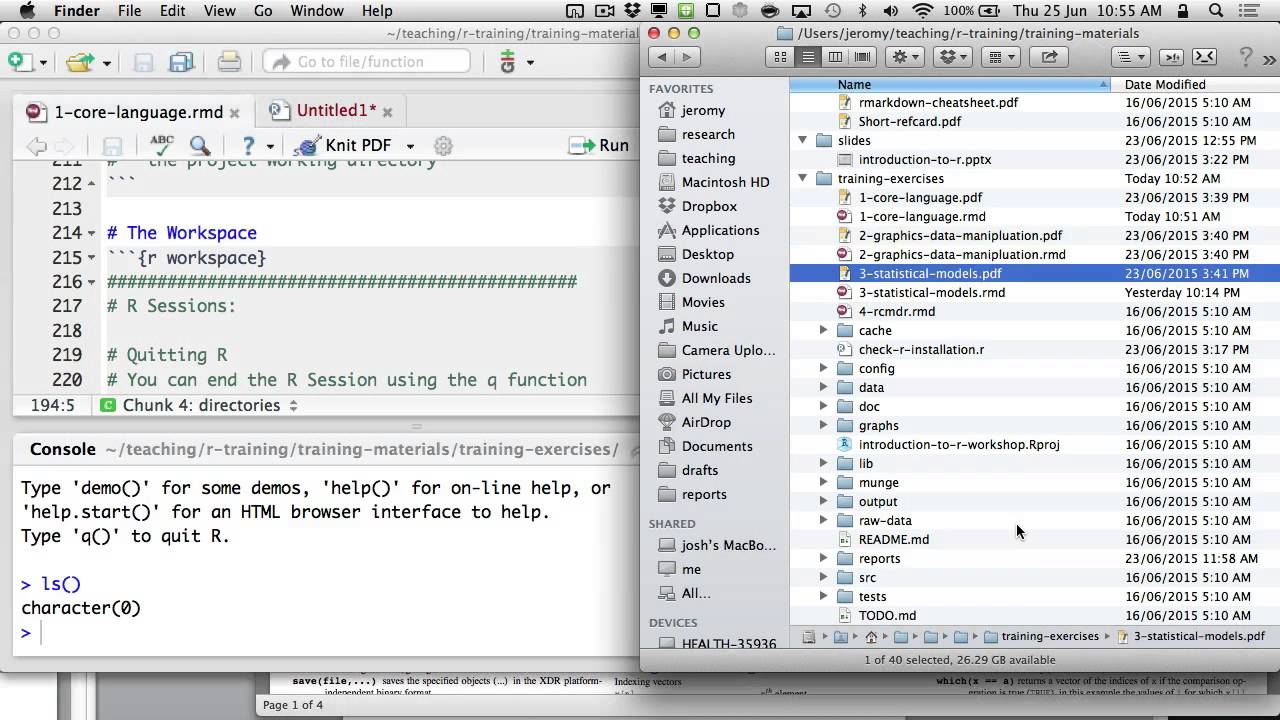Open the View menu
1280x720 pixels.
tap(219, 11)
